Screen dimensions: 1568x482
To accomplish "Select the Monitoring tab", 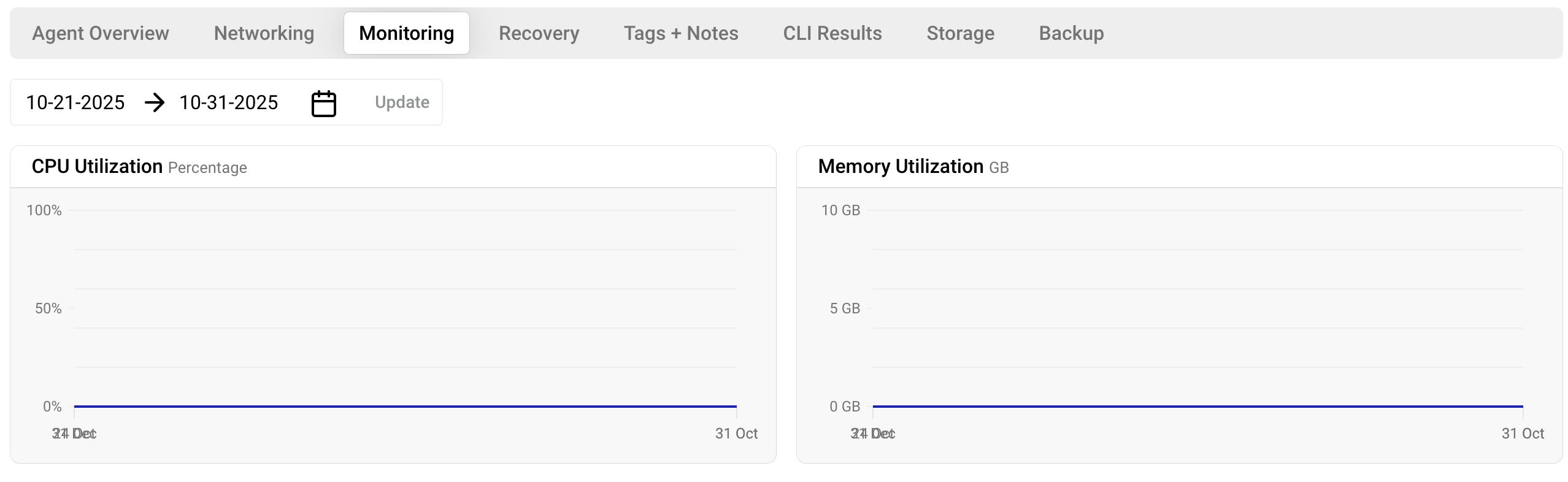I will pyautogui.click(x=406, y=33).
